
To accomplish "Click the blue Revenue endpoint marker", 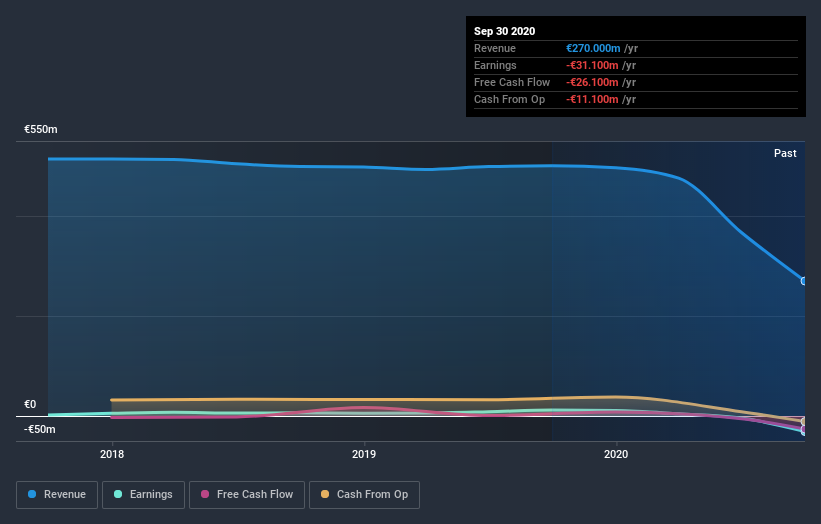I will pos(804,281).
